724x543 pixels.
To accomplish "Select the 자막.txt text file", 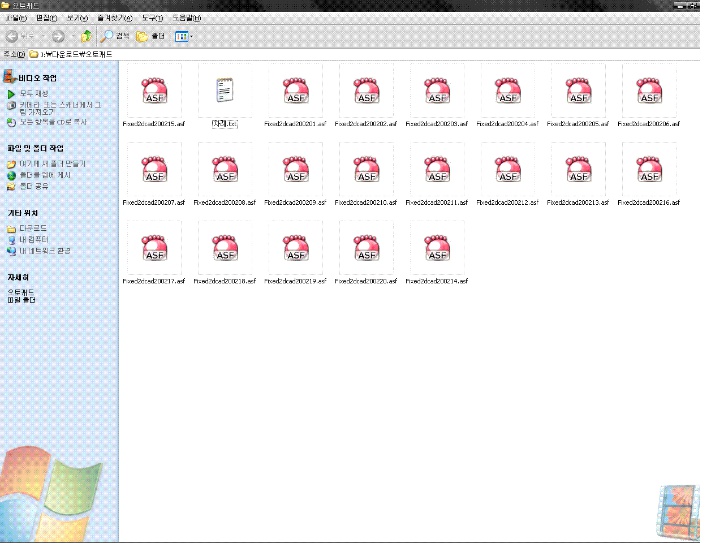I will (224, 96).
